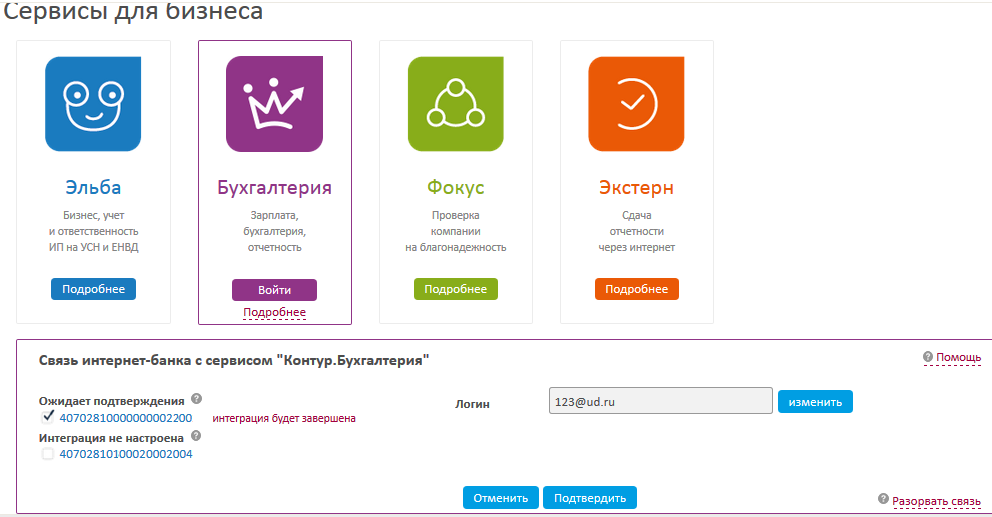Click the 'Зарплата, бухгалтерия, отчетность' description
Image resolution: width=992 pixels, height=517 pixels.
pos(275,232)
